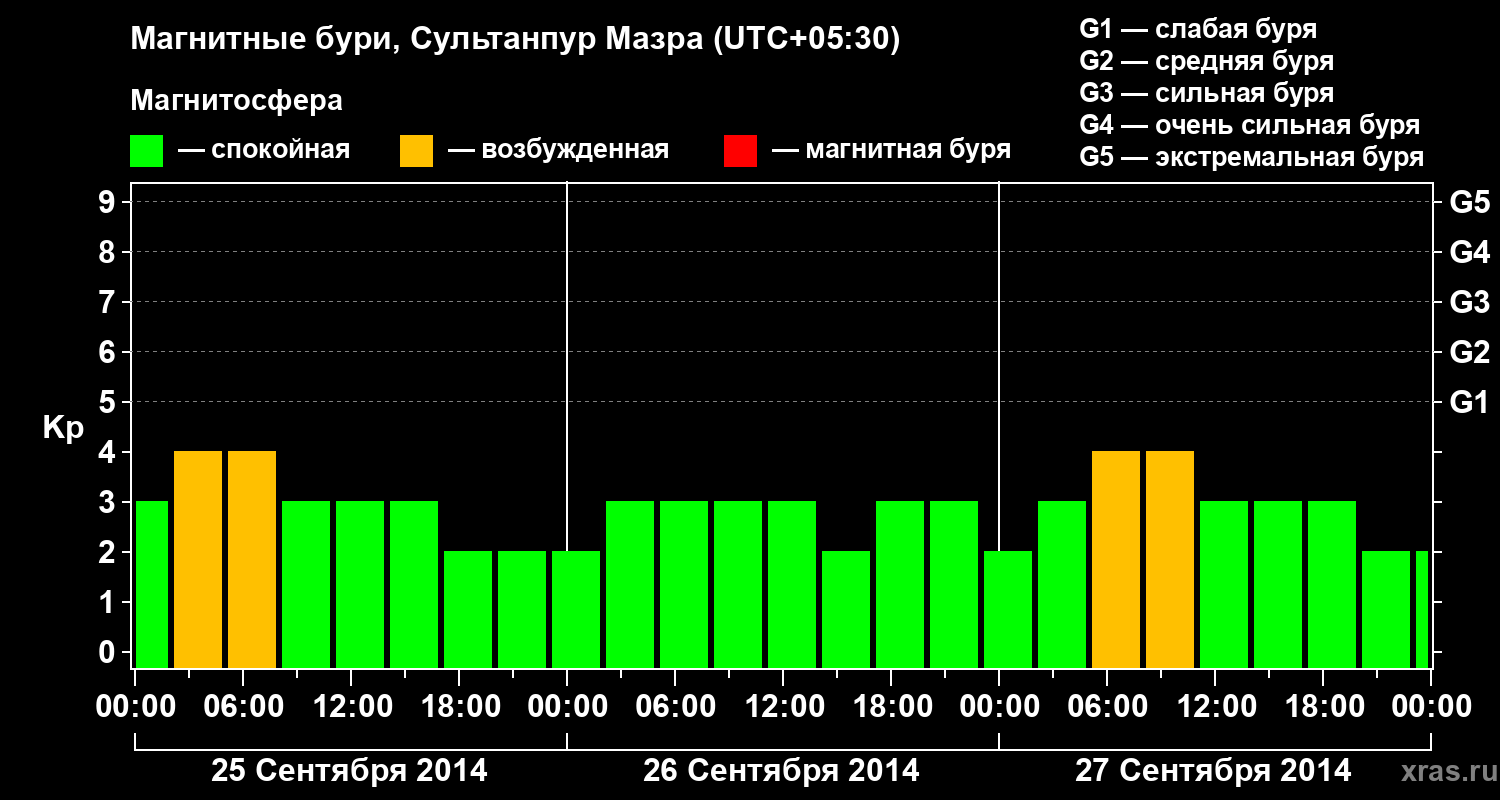Click the first orange bar on 27 September

[x=1116, y=560]
